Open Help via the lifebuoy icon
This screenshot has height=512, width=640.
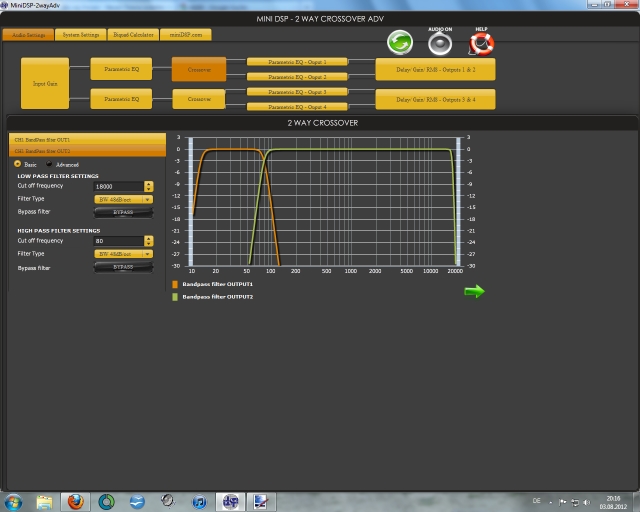pyautogui.click(x=482, y=44)
